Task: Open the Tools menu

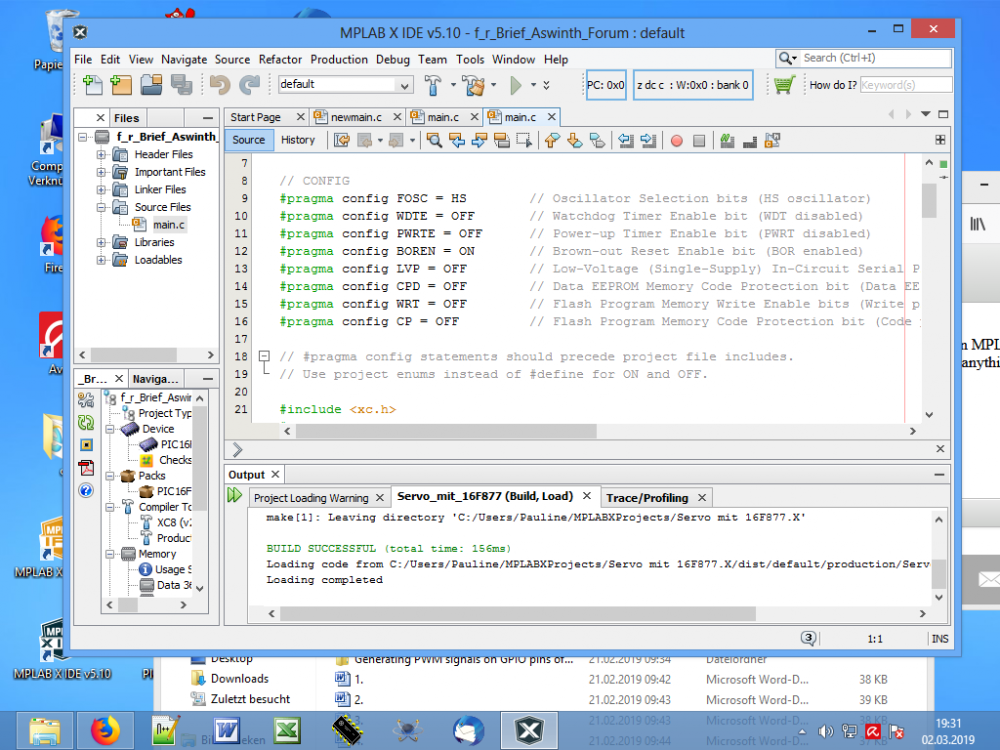Action: [x=470, y=59]
